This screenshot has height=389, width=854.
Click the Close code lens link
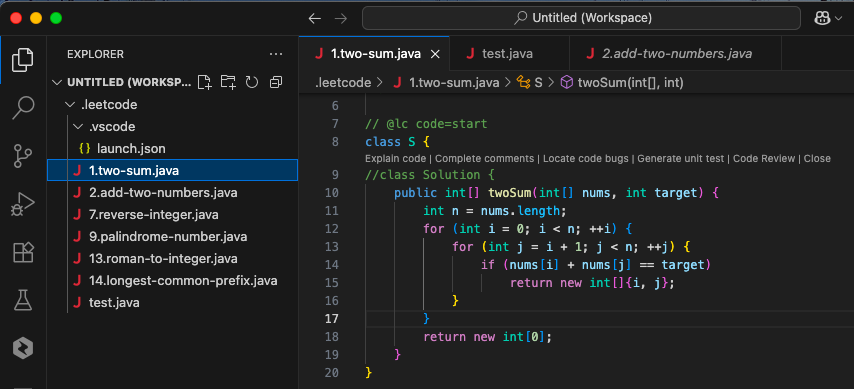817,159
